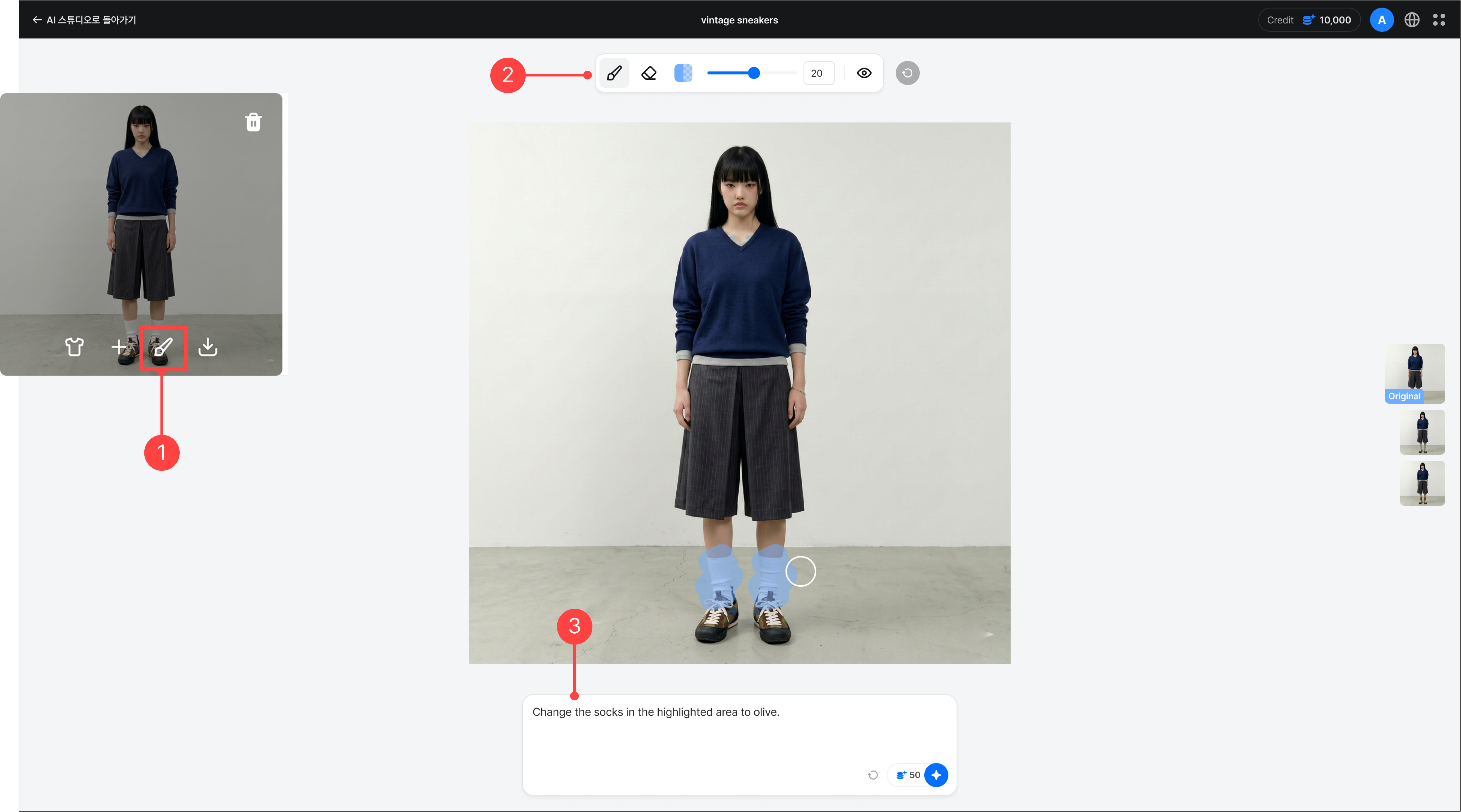Toggle mask visibility with the eye icon
The image size is (1461, 812).
pyautogui.click(x=864, y=73)
